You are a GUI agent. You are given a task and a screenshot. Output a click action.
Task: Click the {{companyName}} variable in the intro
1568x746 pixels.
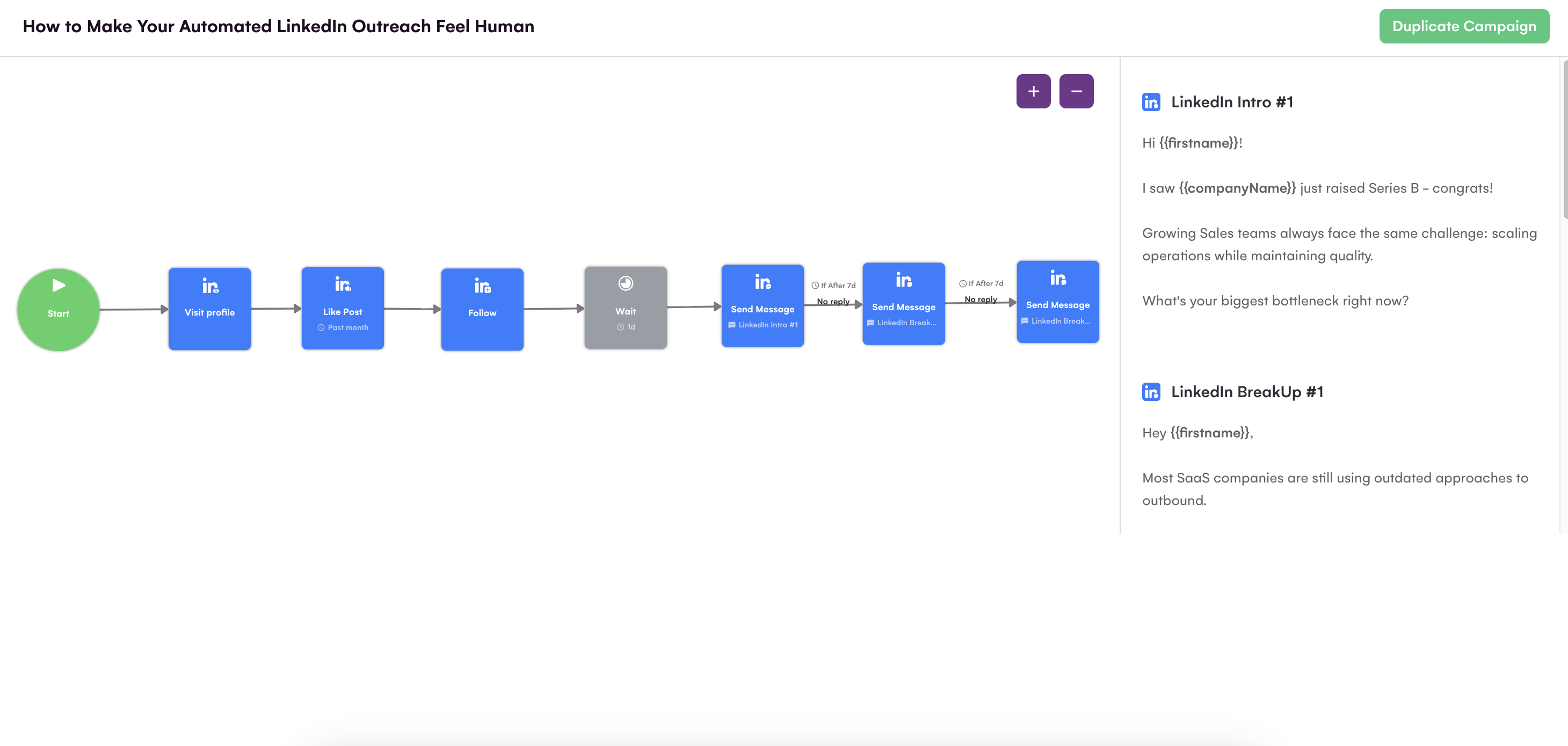(1237, 188)
